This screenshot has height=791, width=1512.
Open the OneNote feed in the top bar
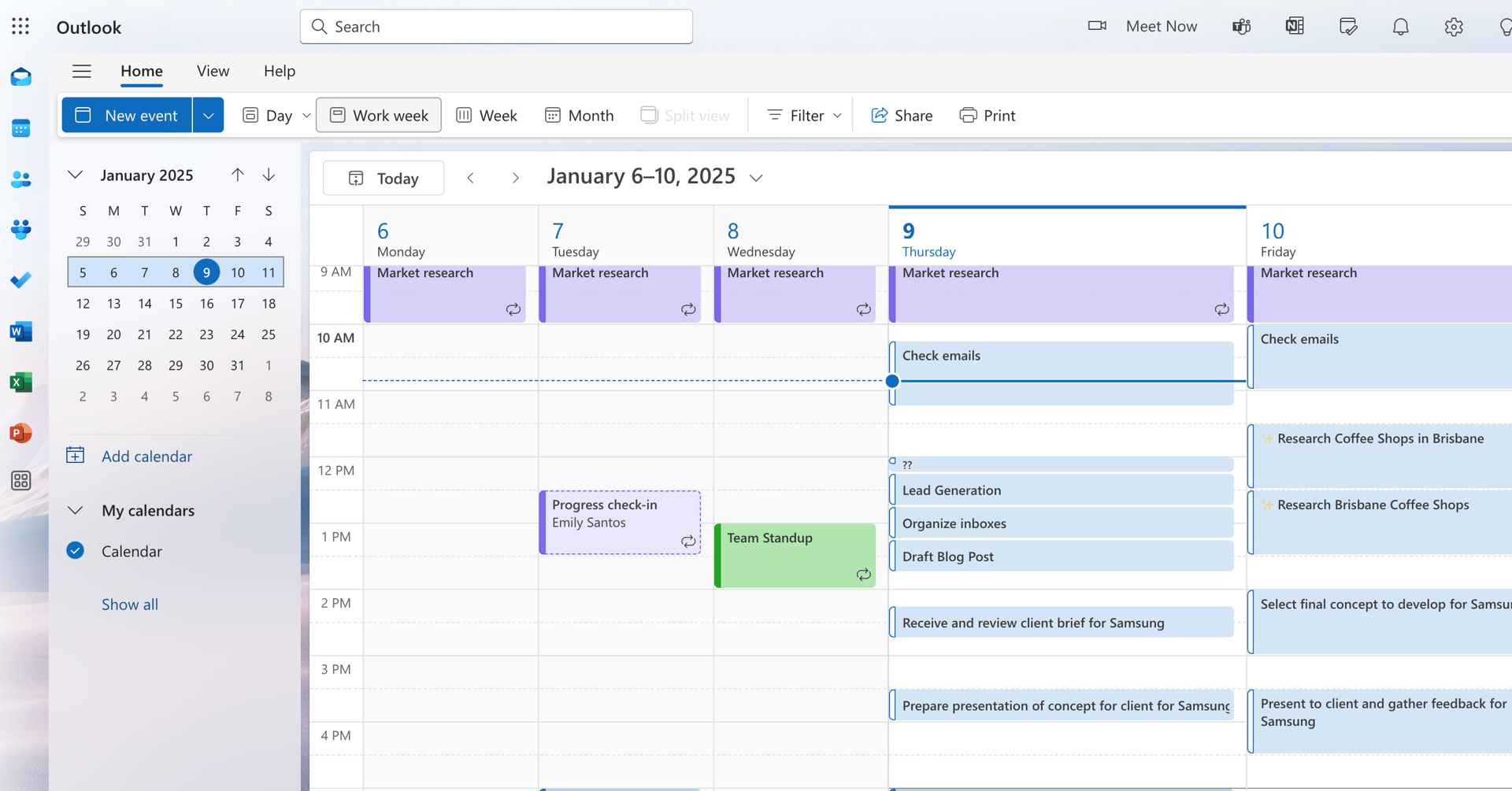coord(1294,26)
